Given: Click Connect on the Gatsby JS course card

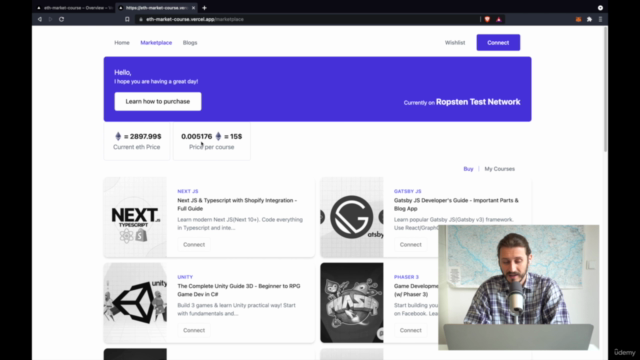Looking at the screenshot, I should (x=410, y=244).
